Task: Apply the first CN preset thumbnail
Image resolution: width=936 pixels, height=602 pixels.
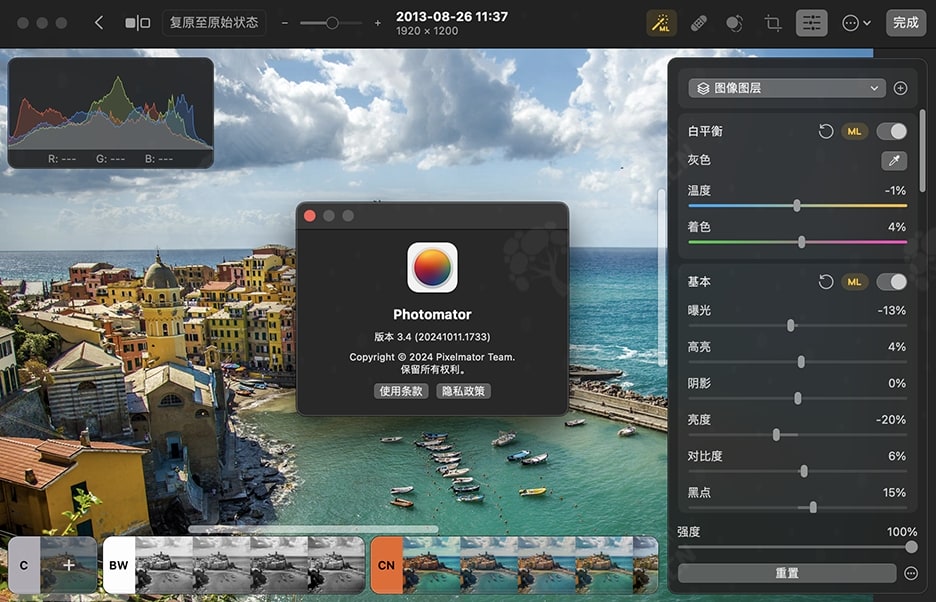Action: 431,565
